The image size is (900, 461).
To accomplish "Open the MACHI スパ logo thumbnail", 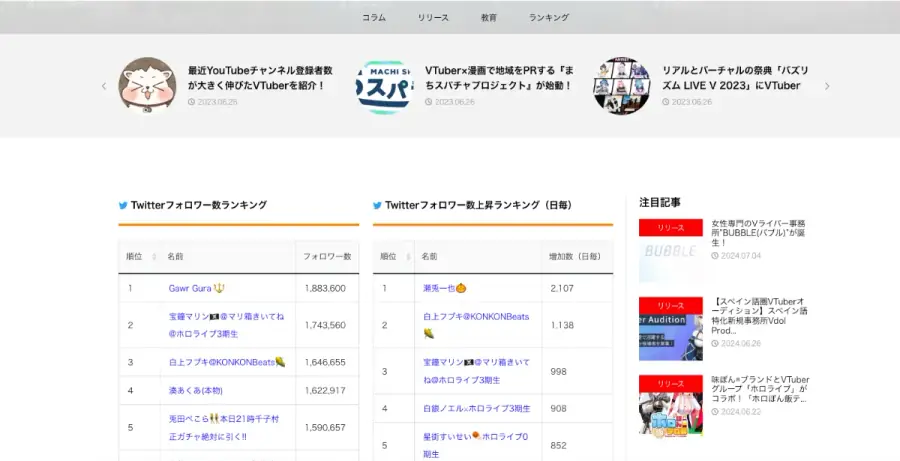I will tap(384, 86).
